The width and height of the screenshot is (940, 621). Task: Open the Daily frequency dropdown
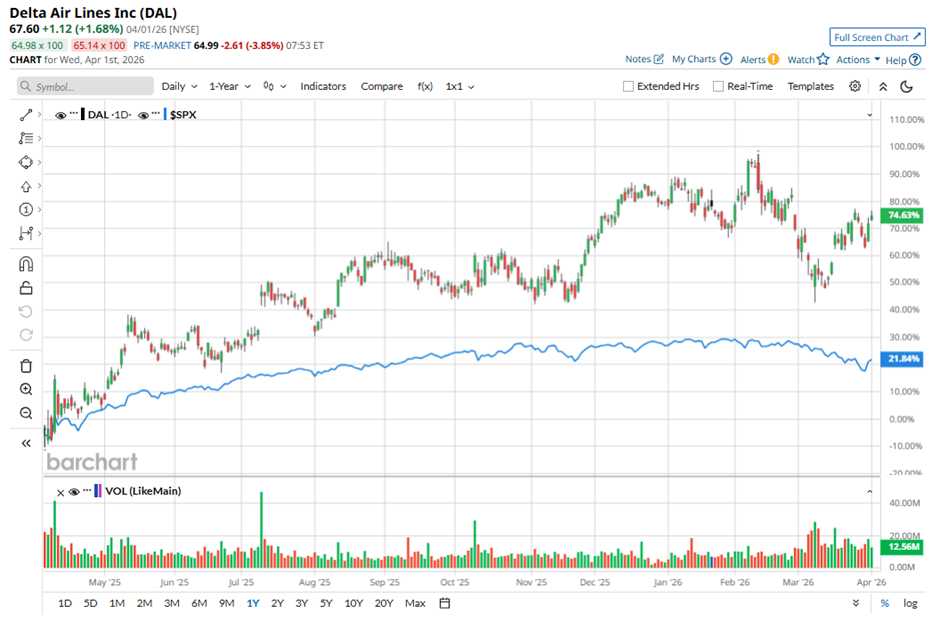(179, 86)
